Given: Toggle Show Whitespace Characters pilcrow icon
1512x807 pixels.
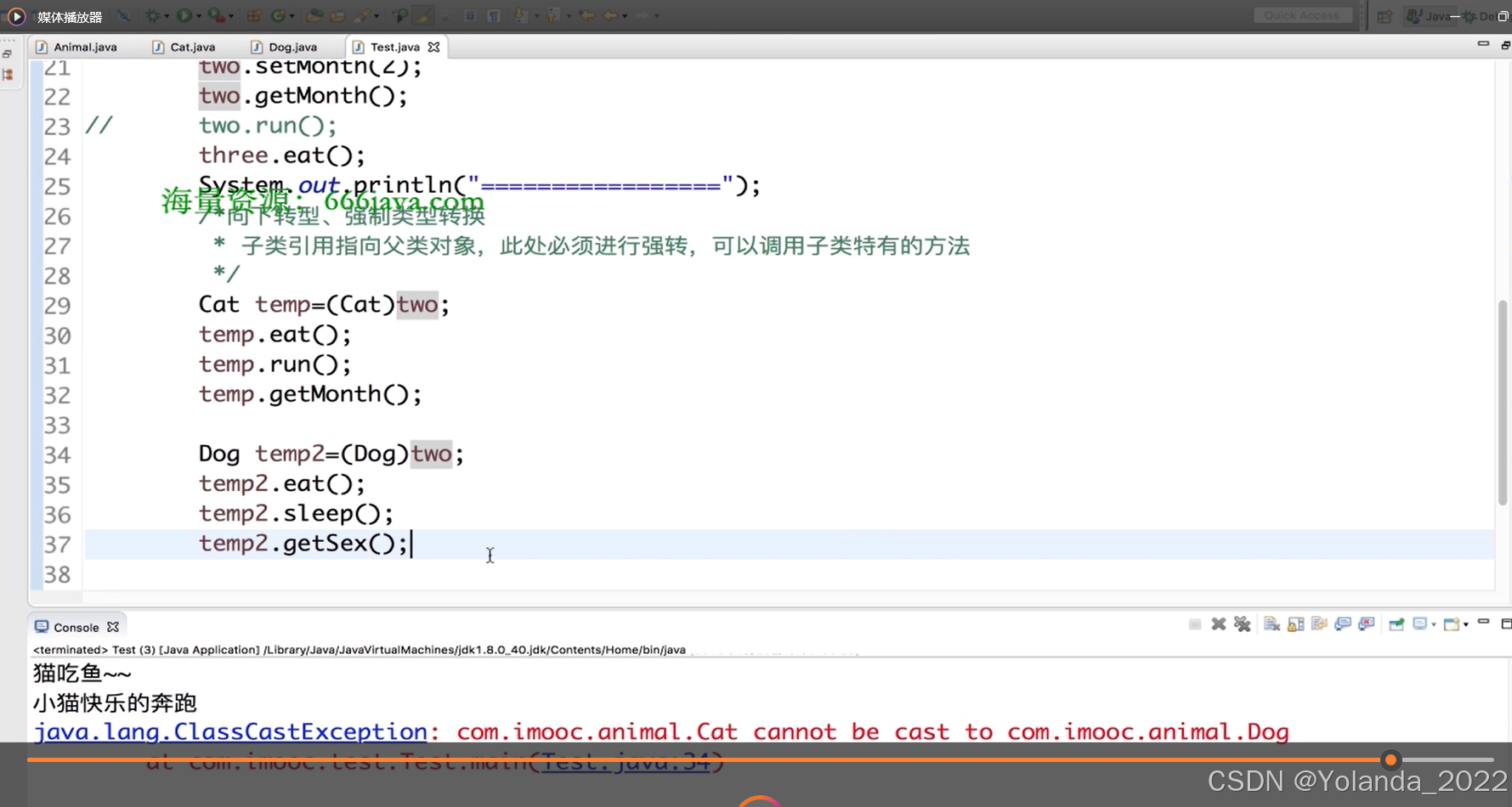Looking at the screenshot, I should [x=493, y=15].
